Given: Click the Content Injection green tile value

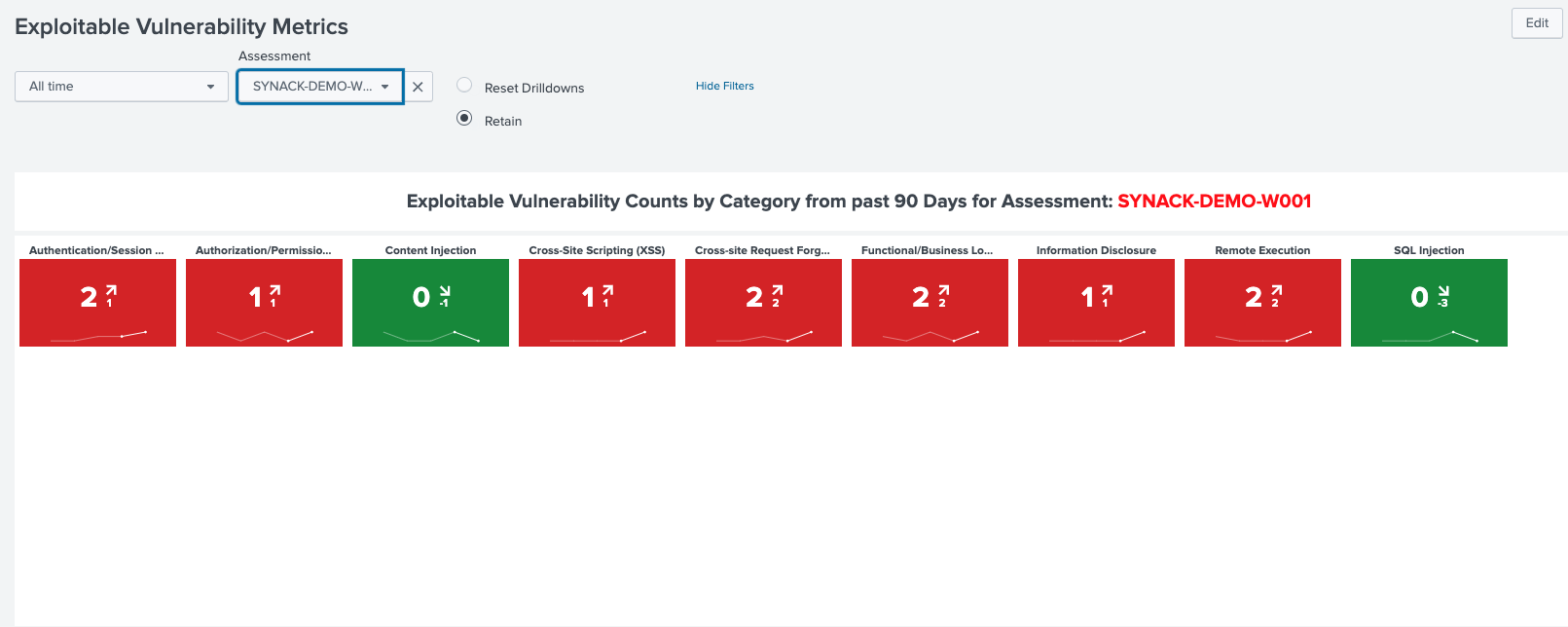Looking at the screenshot, I should pyautogui.click(x=421, y=297).
